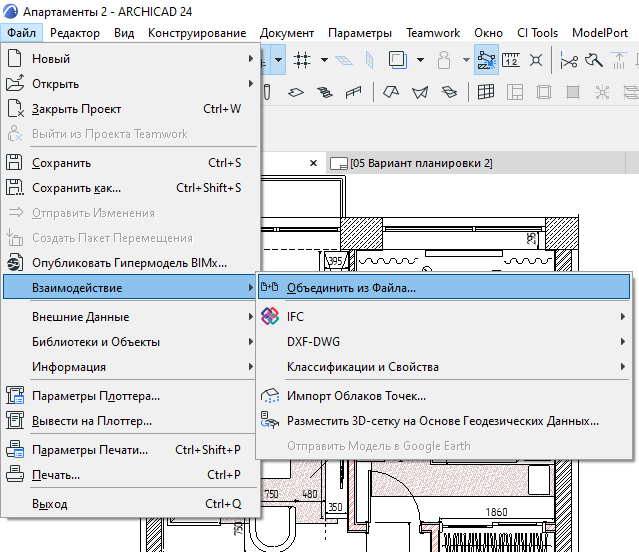
Task: Click the surveyor data mesh icon
Action: click(270, 420)
